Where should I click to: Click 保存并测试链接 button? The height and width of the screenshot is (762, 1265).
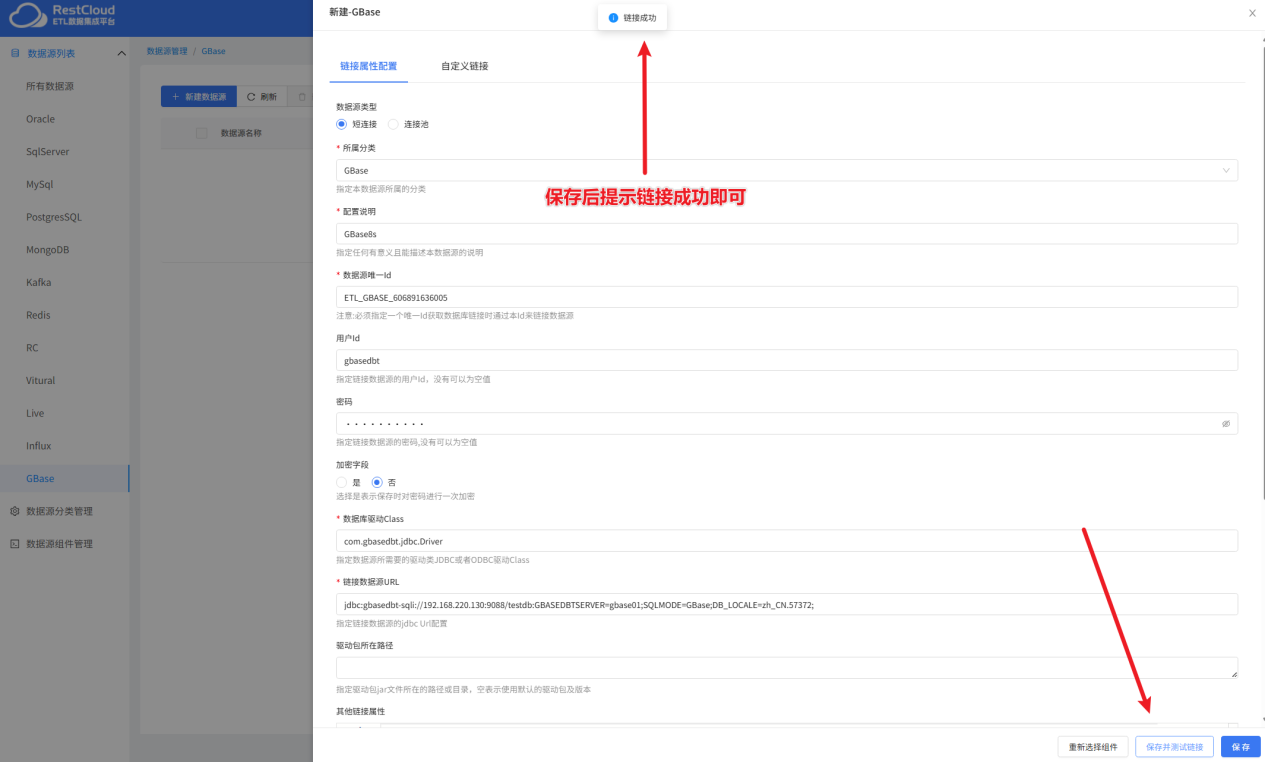1175,747
